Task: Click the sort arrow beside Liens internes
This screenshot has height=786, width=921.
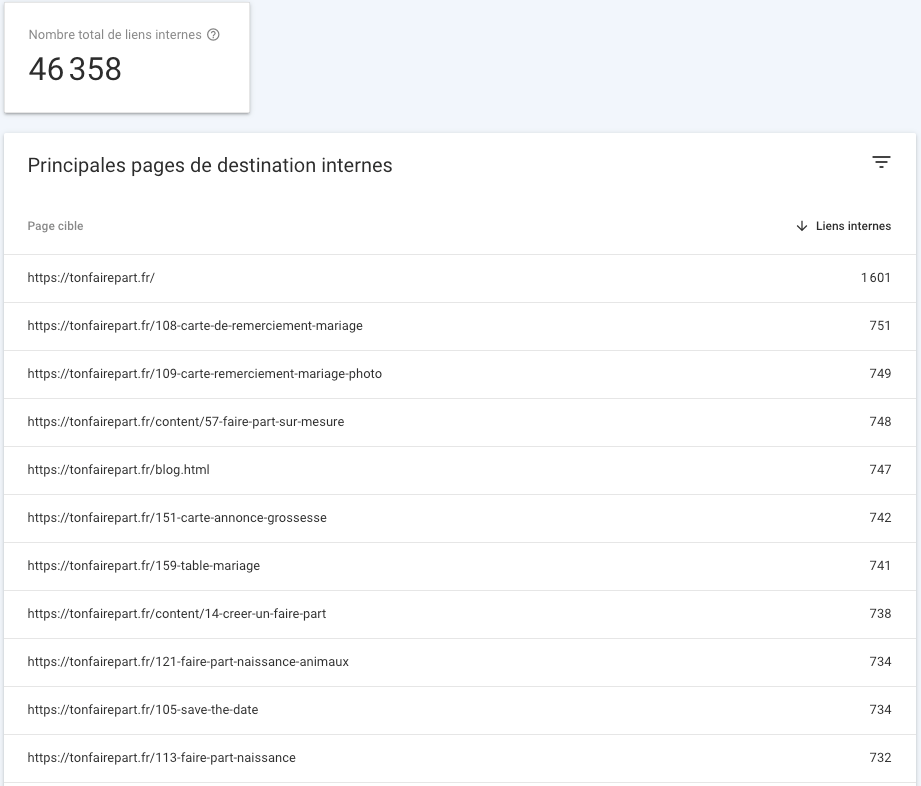Action: pyautogui.click(x=802, y=226)
